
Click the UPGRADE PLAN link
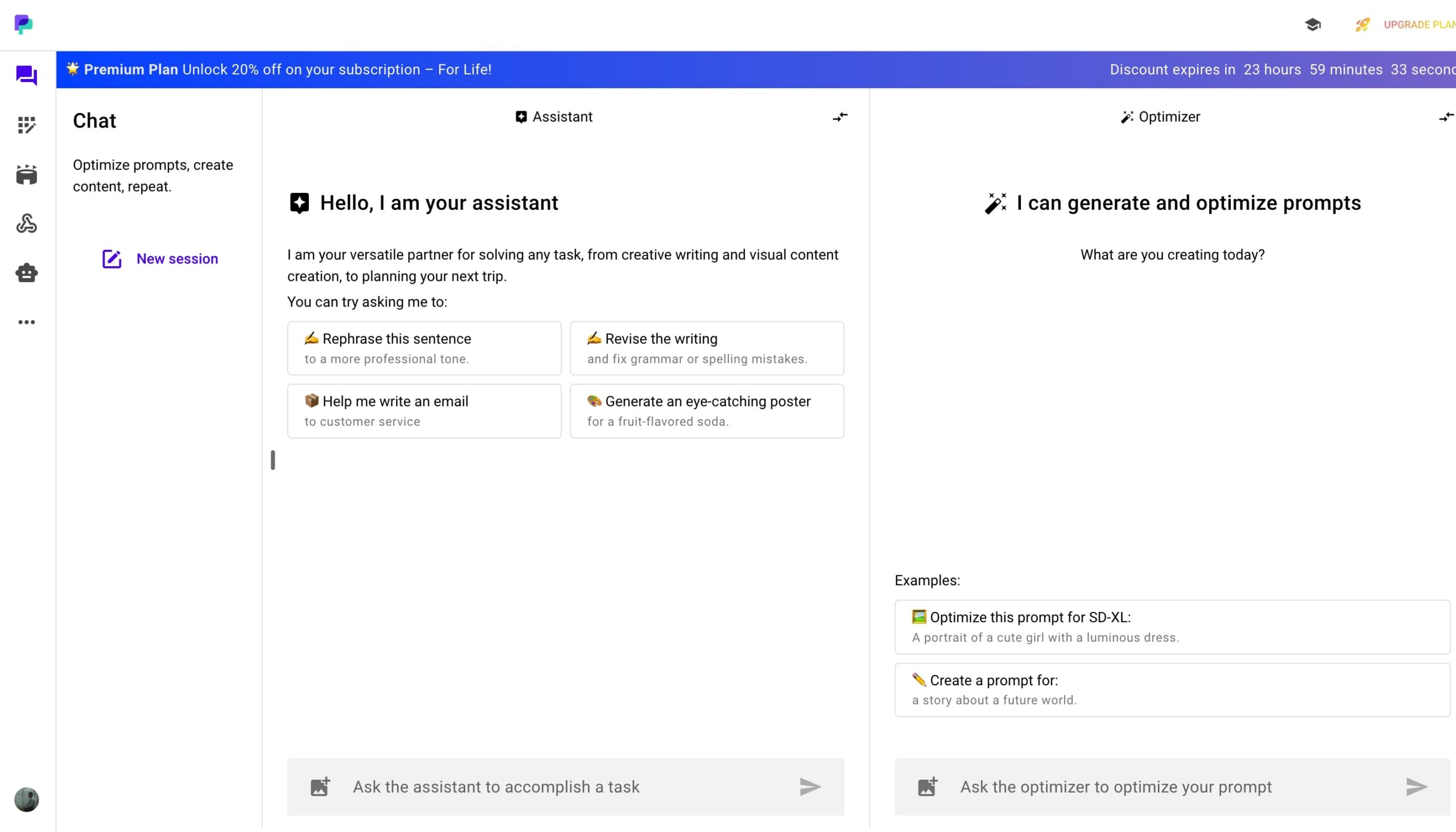(x=1418, y=24)
